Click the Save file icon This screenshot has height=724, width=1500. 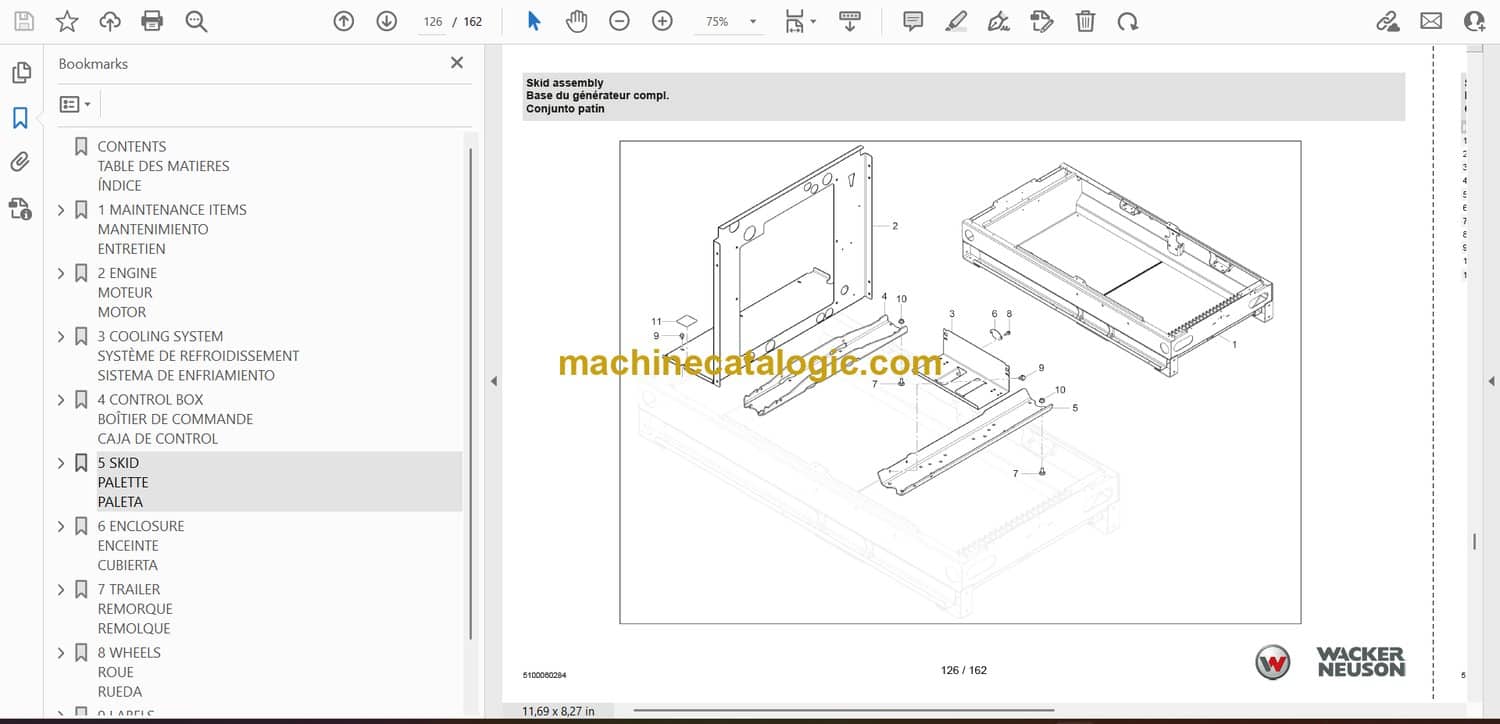click(24, 21)
